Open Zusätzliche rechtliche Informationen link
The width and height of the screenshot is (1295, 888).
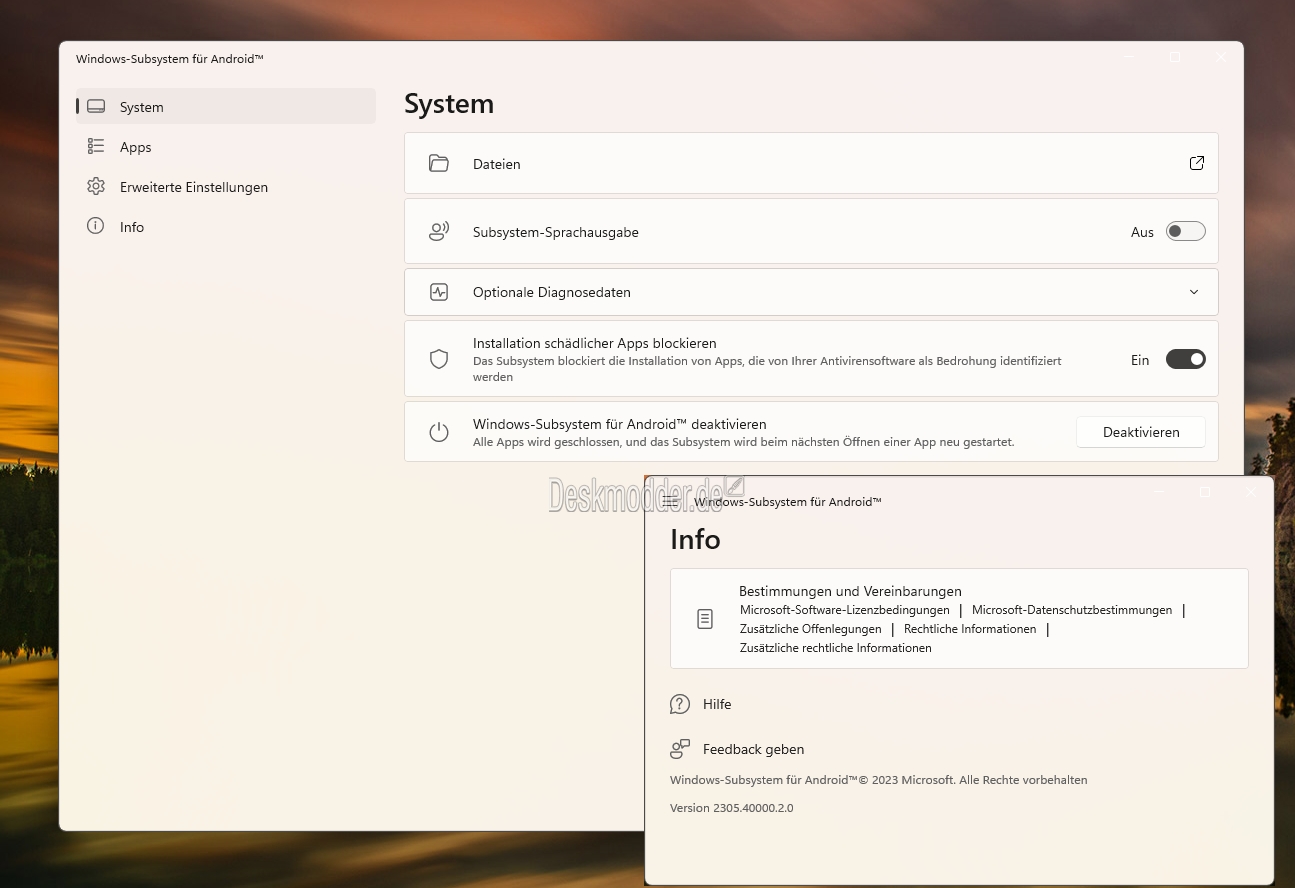(x=836, y=648)
